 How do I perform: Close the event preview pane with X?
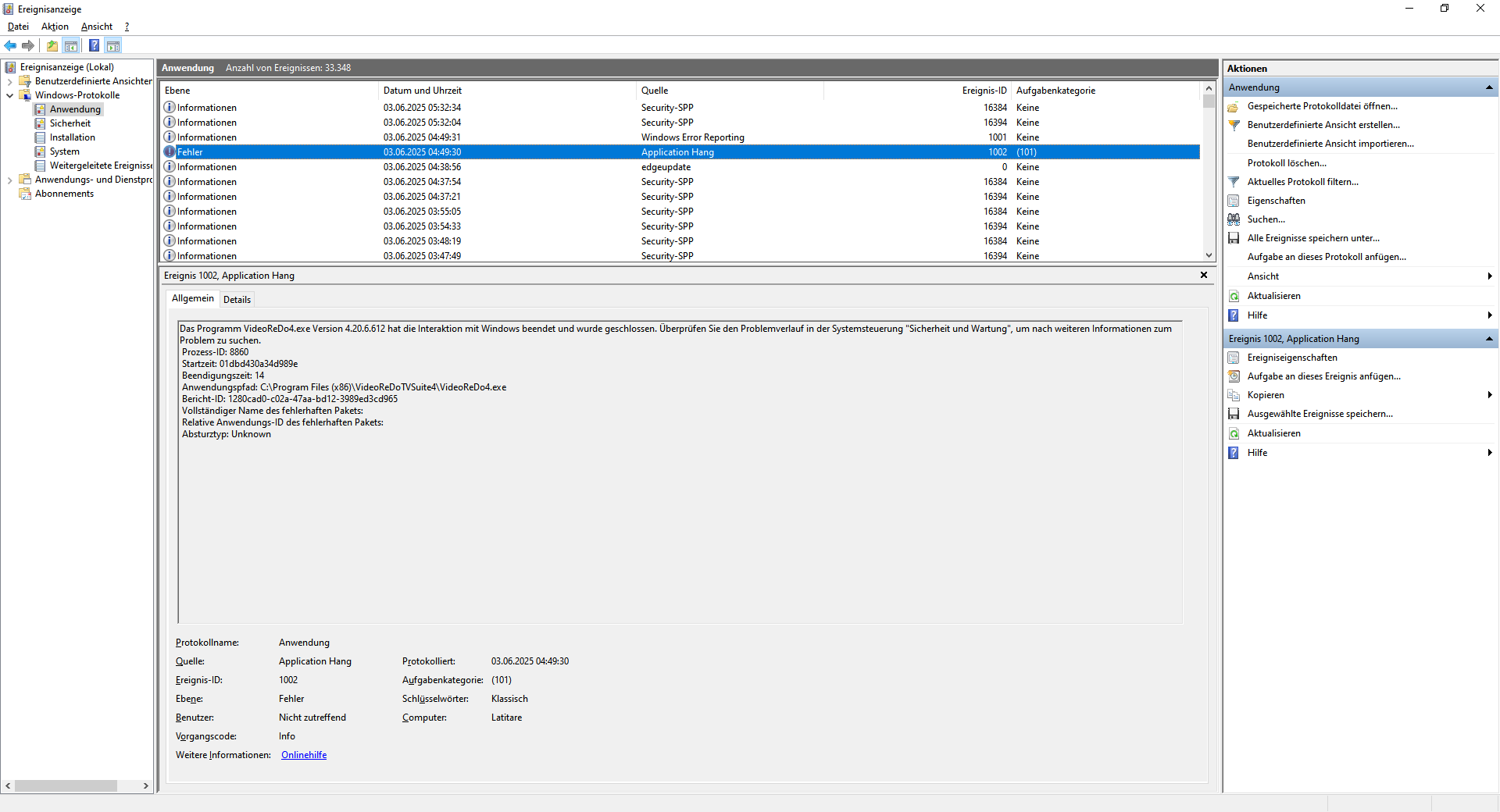(x=1204, y=275)
